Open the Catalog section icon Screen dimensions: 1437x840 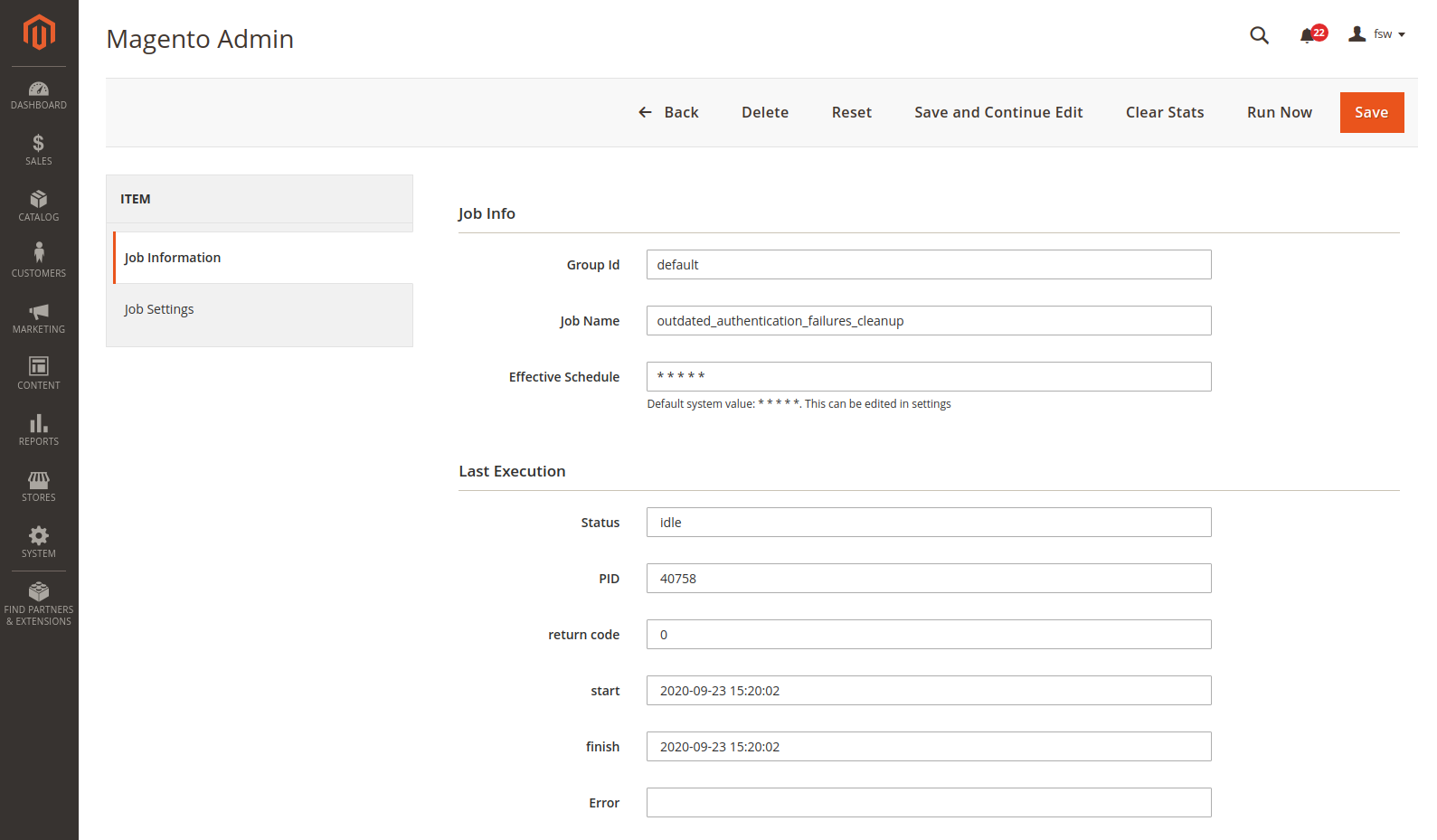tap(39, 206)
